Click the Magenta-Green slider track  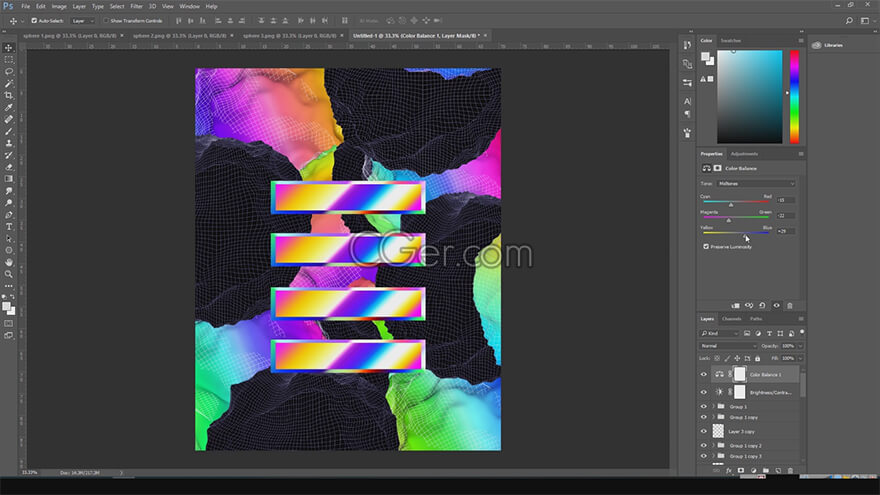(x=736, y=217)
